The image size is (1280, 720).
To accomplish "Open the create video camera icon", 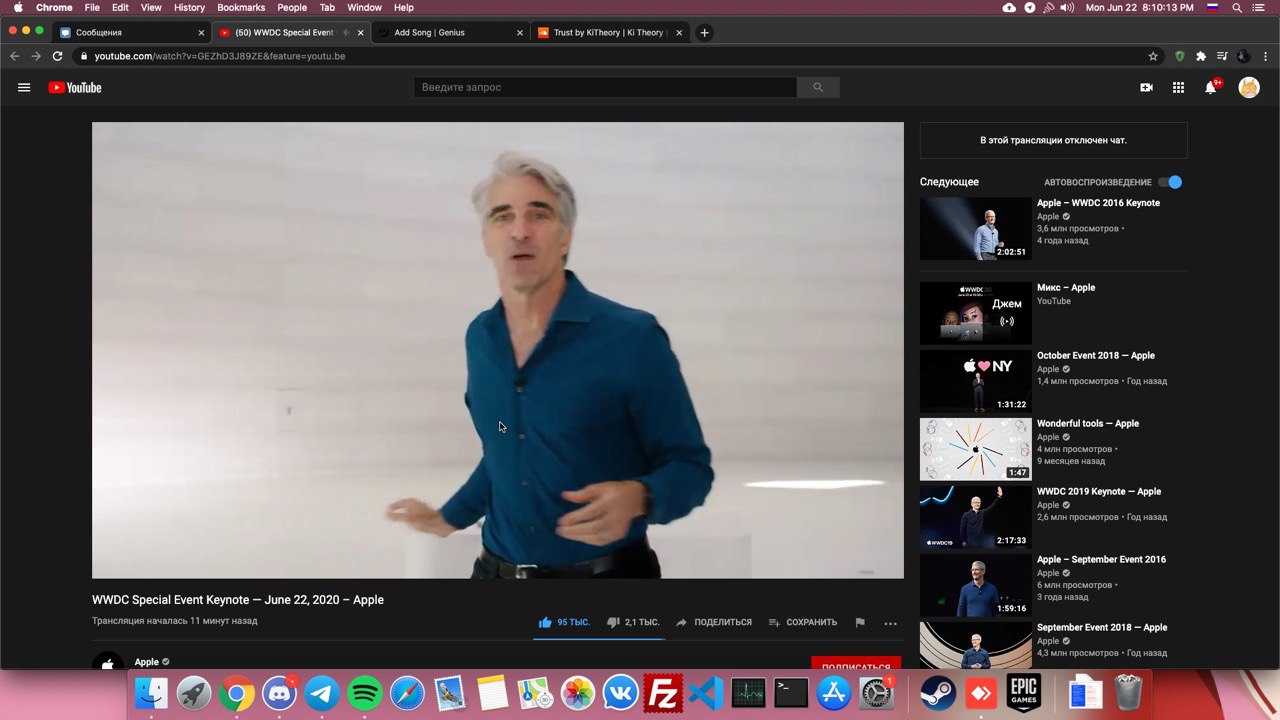I will [x=1146, y=87].
